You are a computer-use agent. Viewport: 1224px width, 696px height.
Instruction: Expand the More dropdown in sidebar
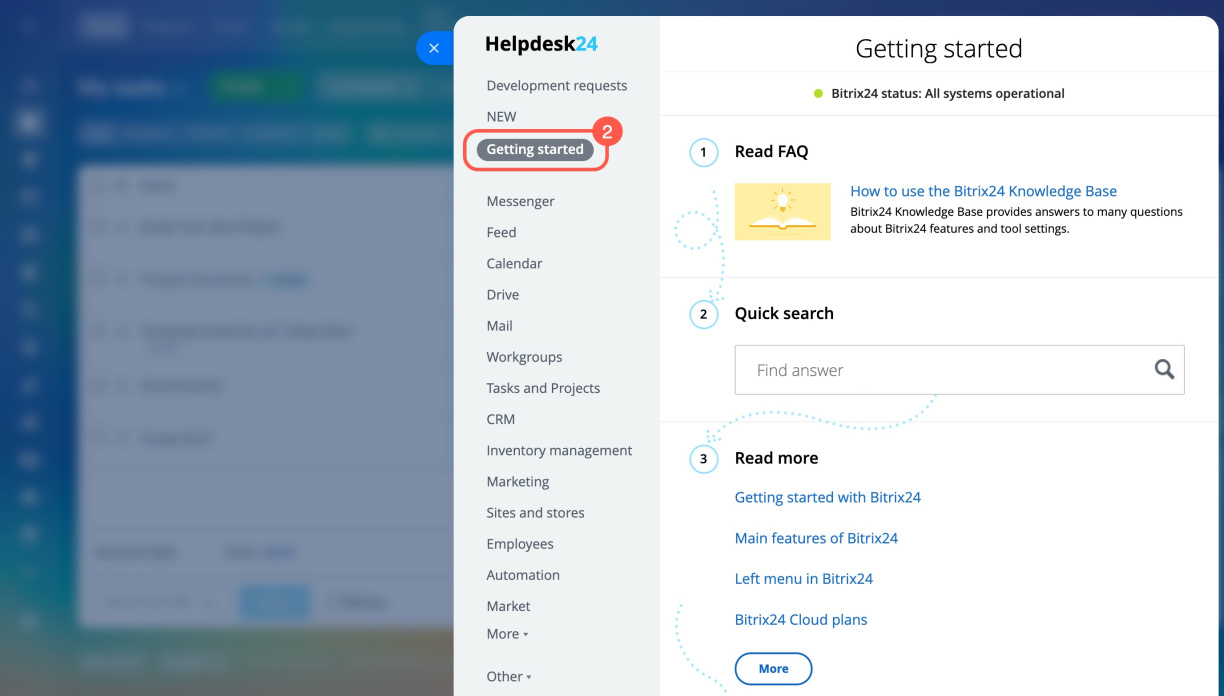(507, 634)
